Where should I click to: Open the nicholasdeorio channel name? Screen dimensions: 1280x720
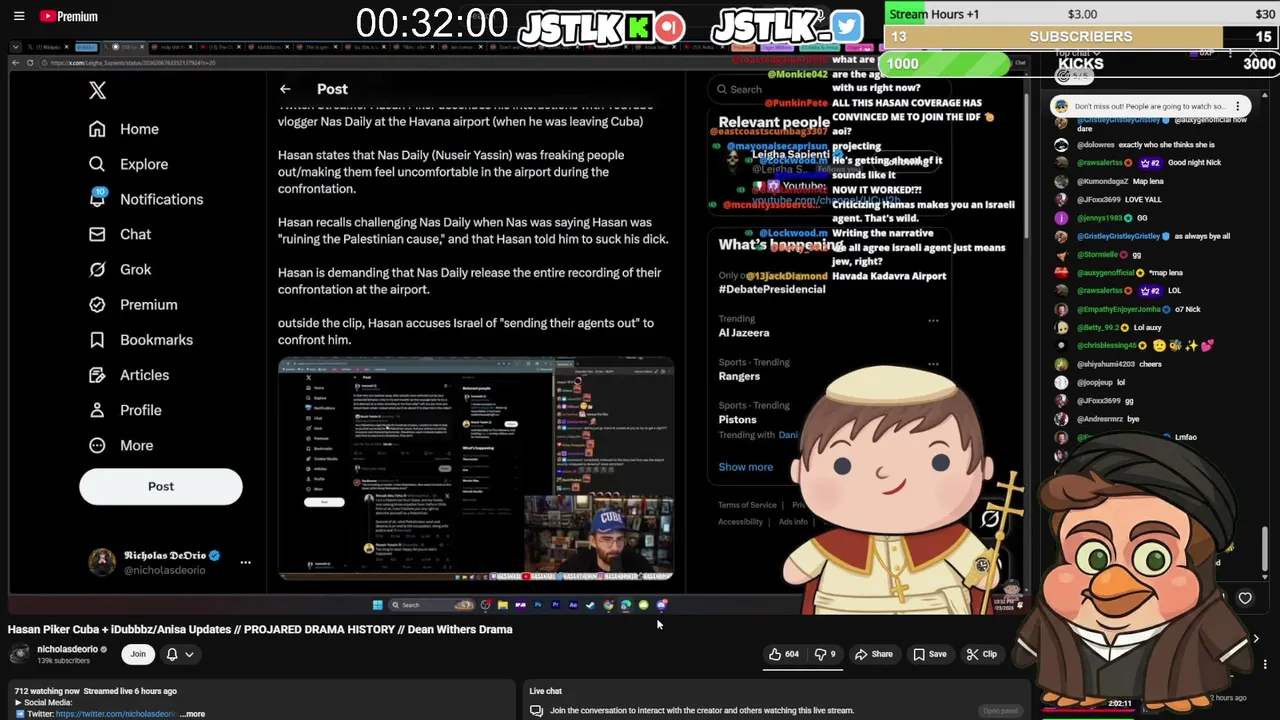[x=68, y=649]
